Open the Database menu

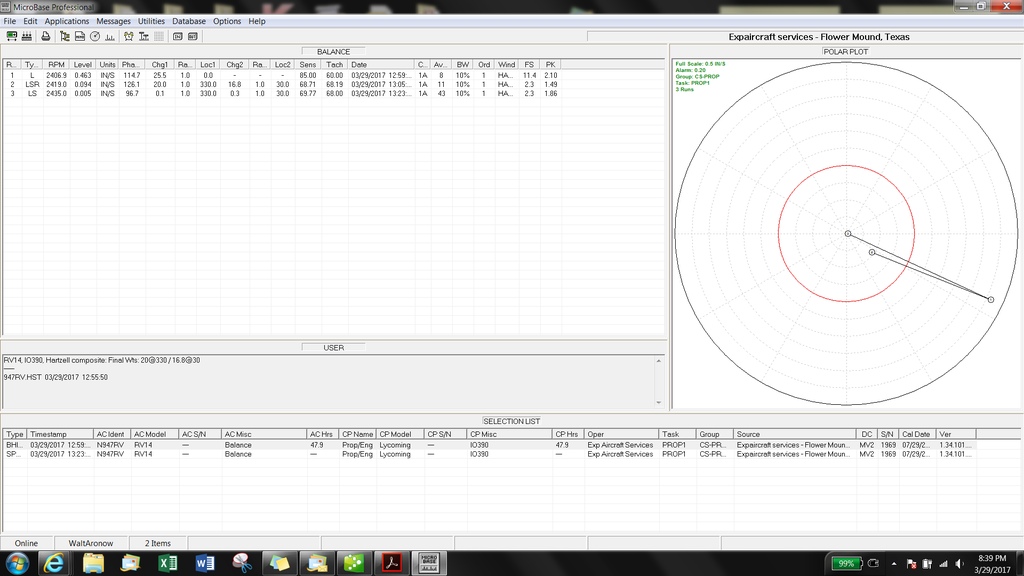[x=189, y=21]
